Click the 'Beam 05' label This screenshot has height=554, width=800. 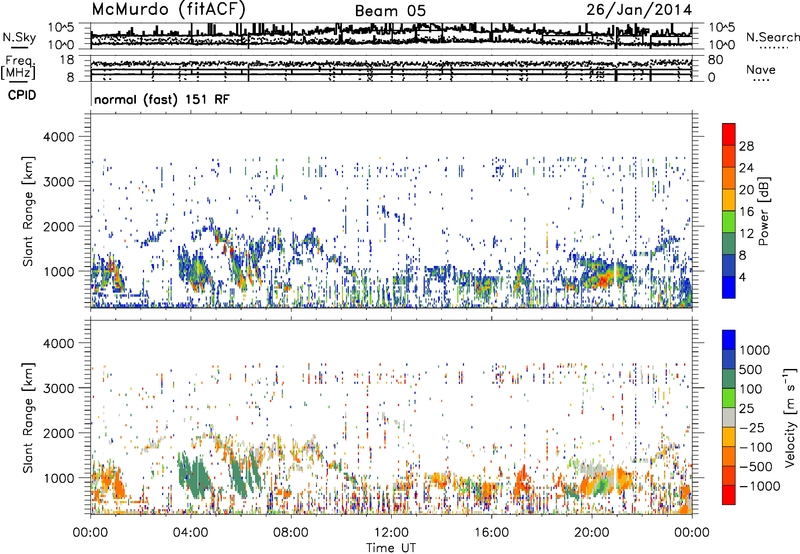(390, 11)
